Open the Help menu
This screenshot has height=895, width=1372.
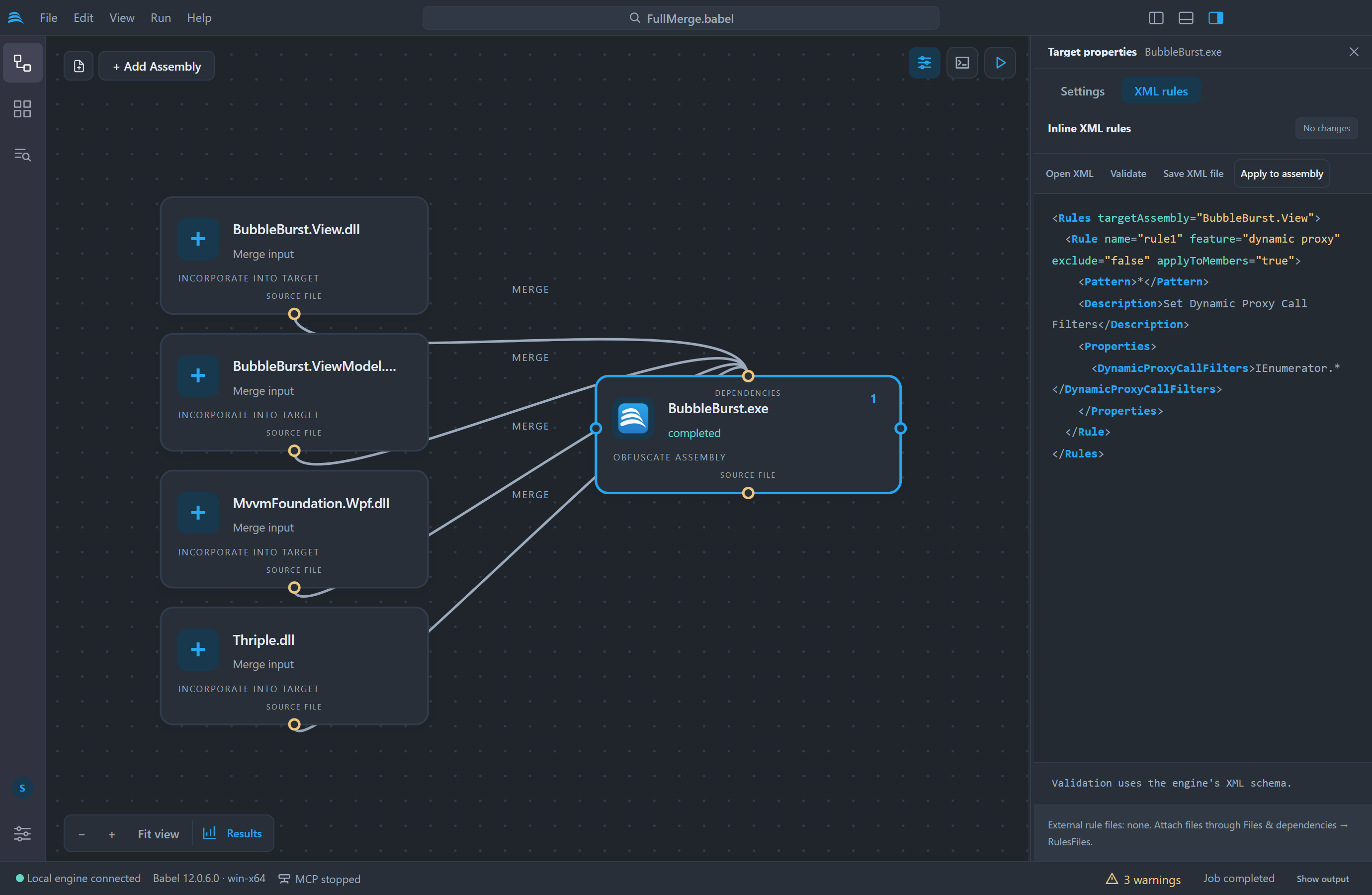click(199, 18)
